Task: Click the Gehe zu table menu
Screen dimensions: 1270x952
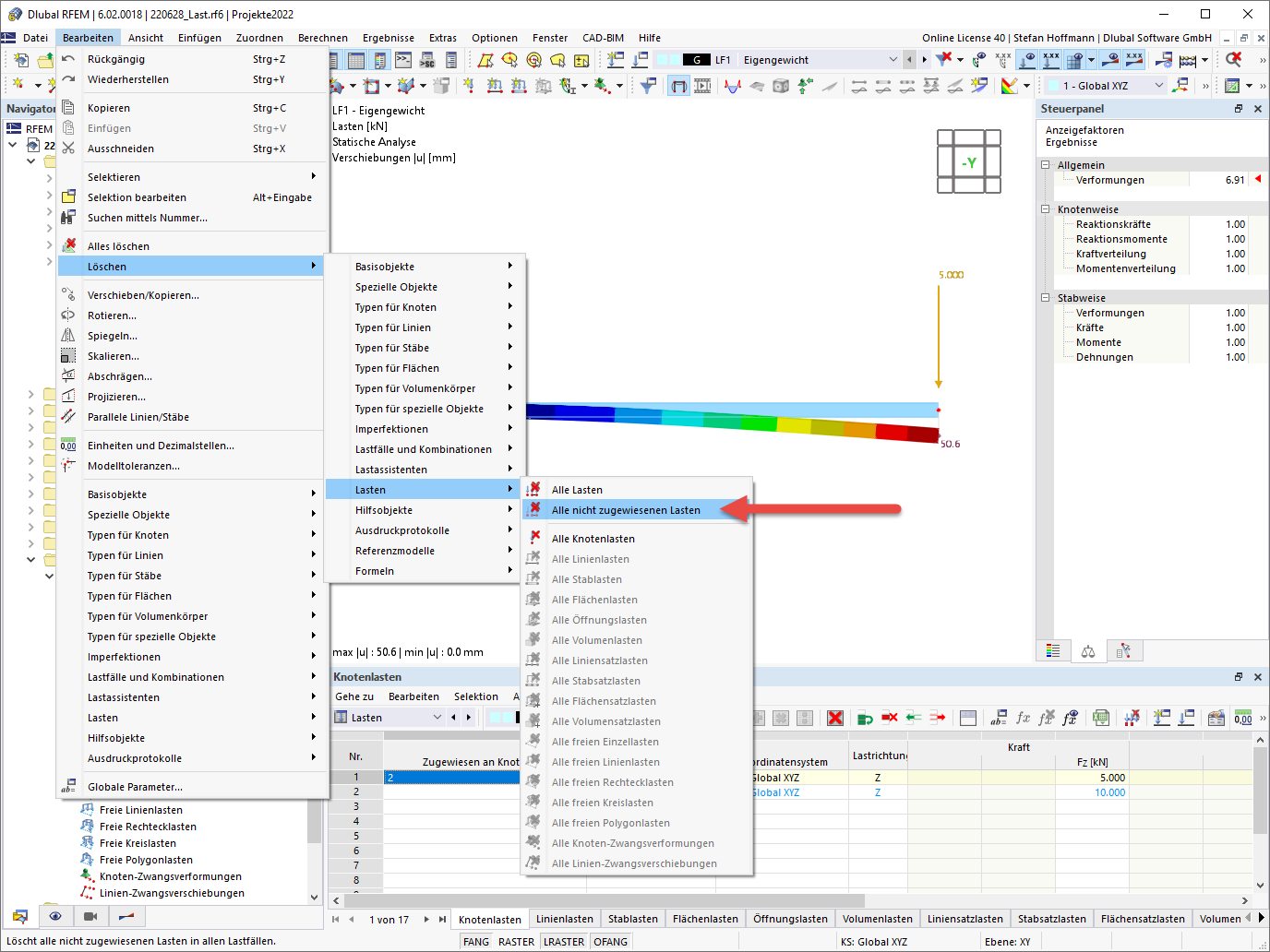Action: (x=354, y=696)
